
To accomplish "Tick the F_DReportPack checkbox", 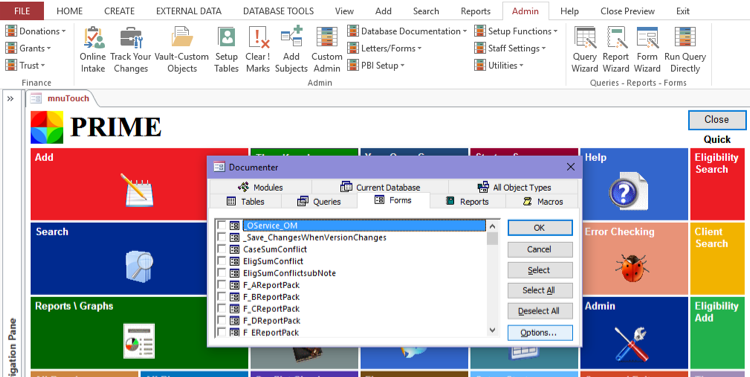I will click(222, 320).
